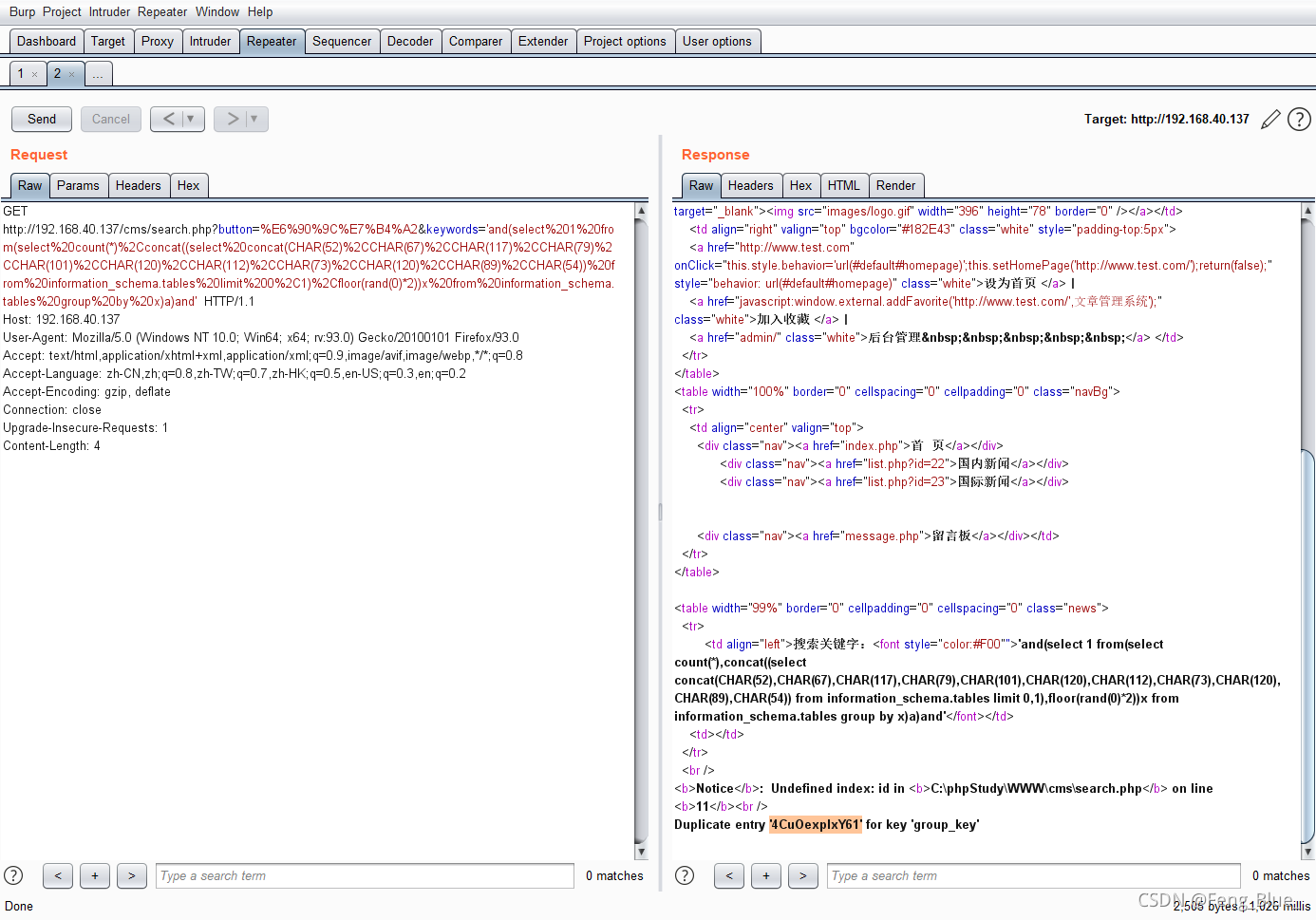The image size is (1316, 920).
Task: Click the next match button in request search
Action: [x=132, y=875]
